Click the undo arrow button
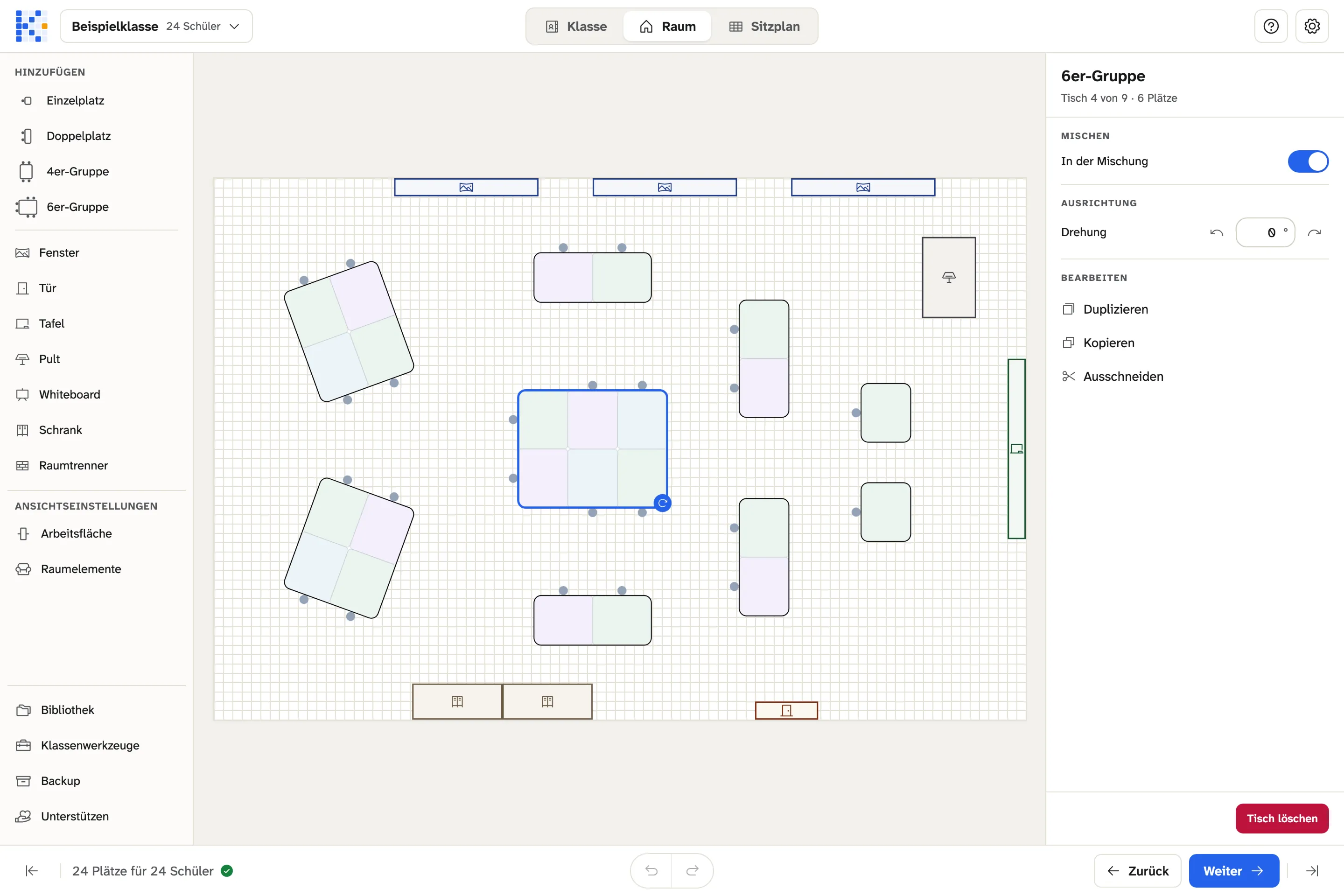This screenshot has width=1344, height=896. pos(651,870)
